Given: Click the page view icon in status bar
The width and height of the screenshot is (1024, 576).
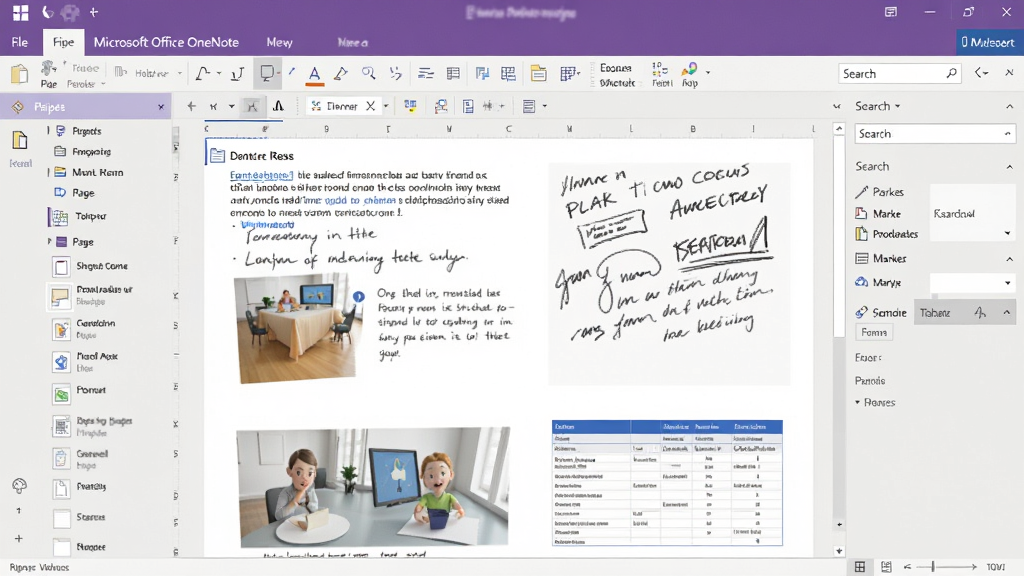Looking at the screenshot, I should (x=886, y=566).
